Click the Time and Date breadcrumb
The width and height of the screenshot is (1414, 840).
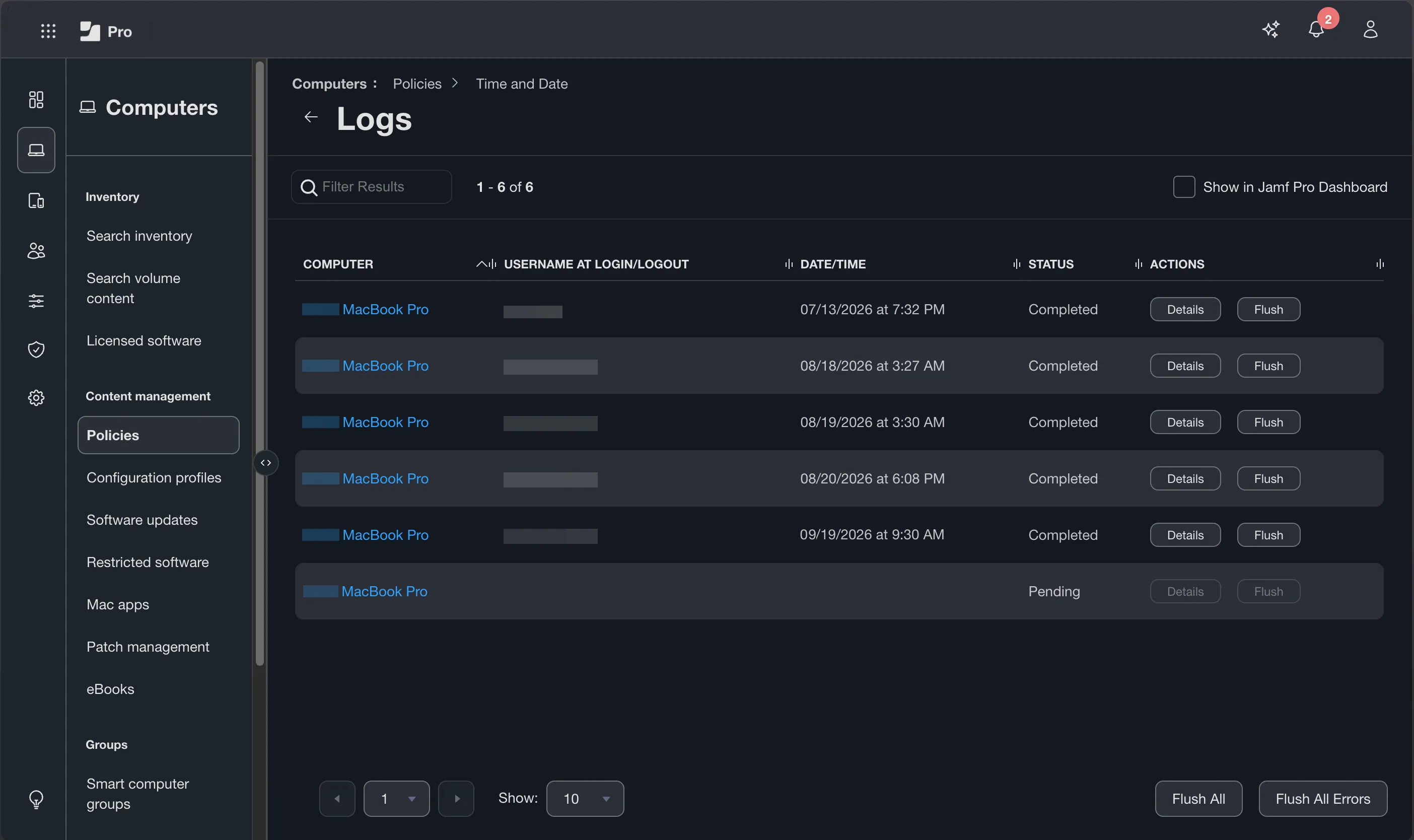522,84
